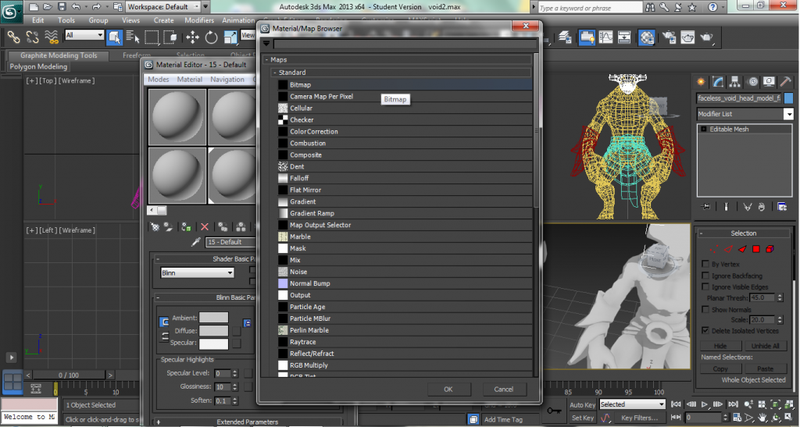The height and width of the screenshot is (427, 800).
Task: Open the Tools menu
Action: (x=66, y=20)
